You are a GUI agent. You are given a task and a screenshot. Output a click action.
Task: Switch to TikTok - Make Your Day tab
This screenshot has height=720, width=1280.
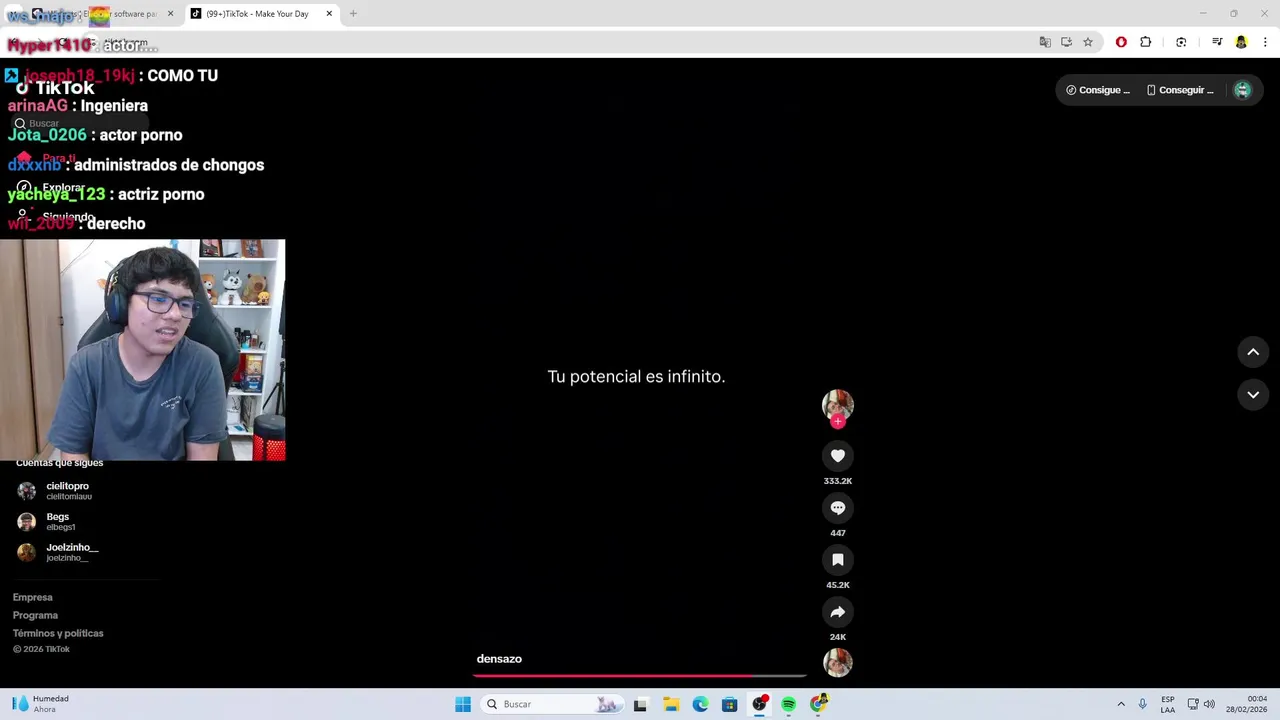[258, 14]
